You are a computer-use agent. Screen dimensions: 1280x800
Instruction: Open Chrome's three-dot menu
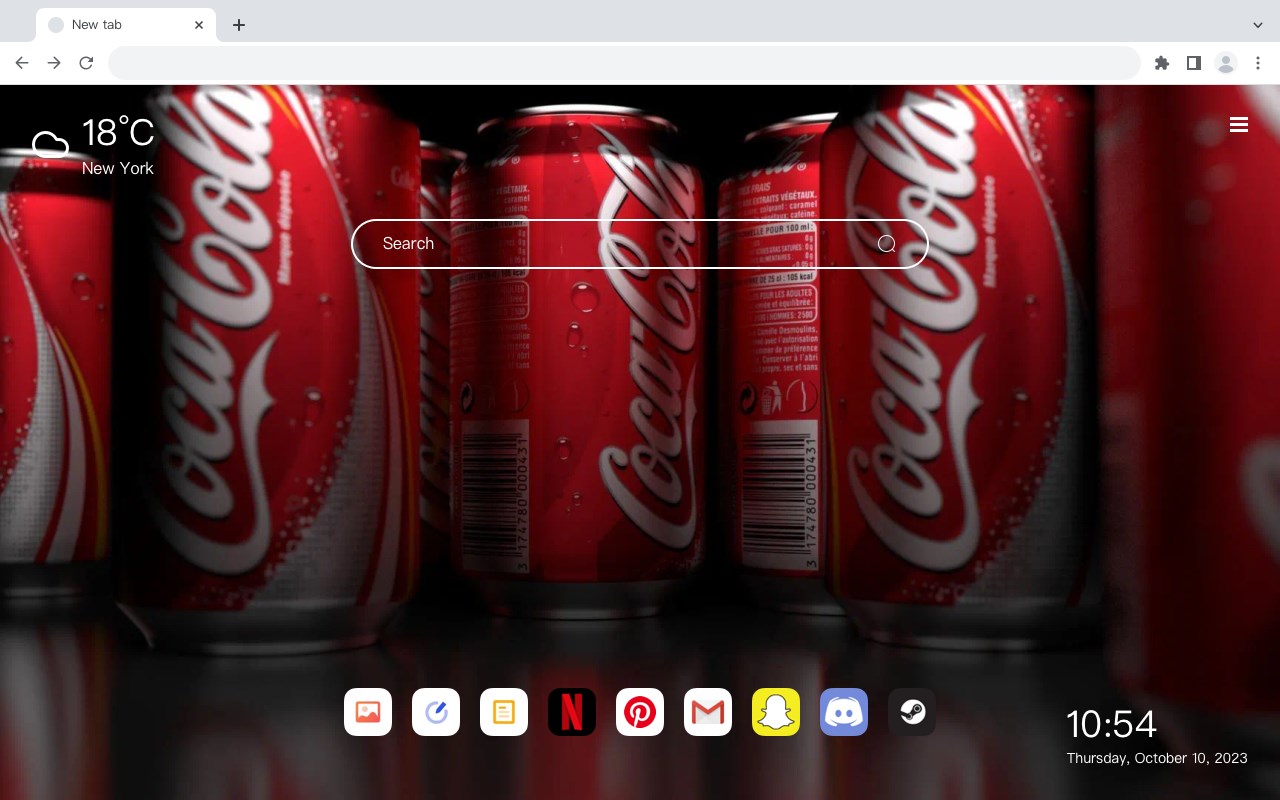pyautogui.click(x=1258, y=63)
